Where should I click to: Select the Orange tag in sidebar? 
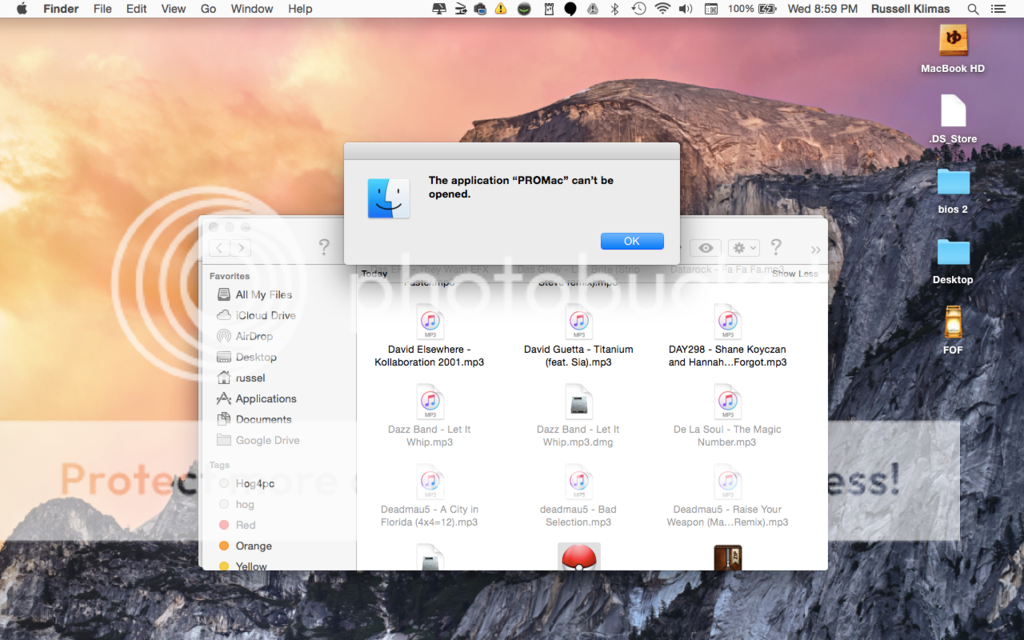point(253,546)
